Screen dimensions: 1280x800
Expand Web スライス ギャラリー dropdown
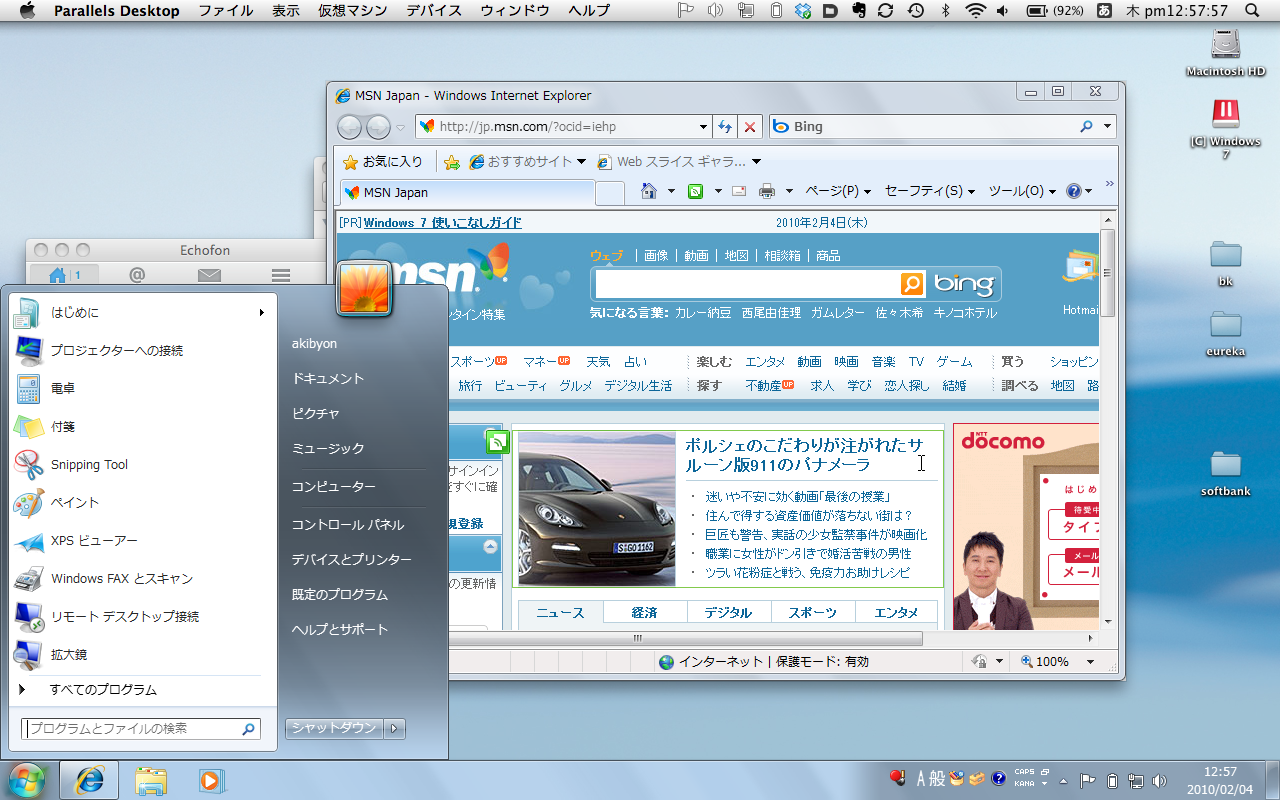coord(756,162)
